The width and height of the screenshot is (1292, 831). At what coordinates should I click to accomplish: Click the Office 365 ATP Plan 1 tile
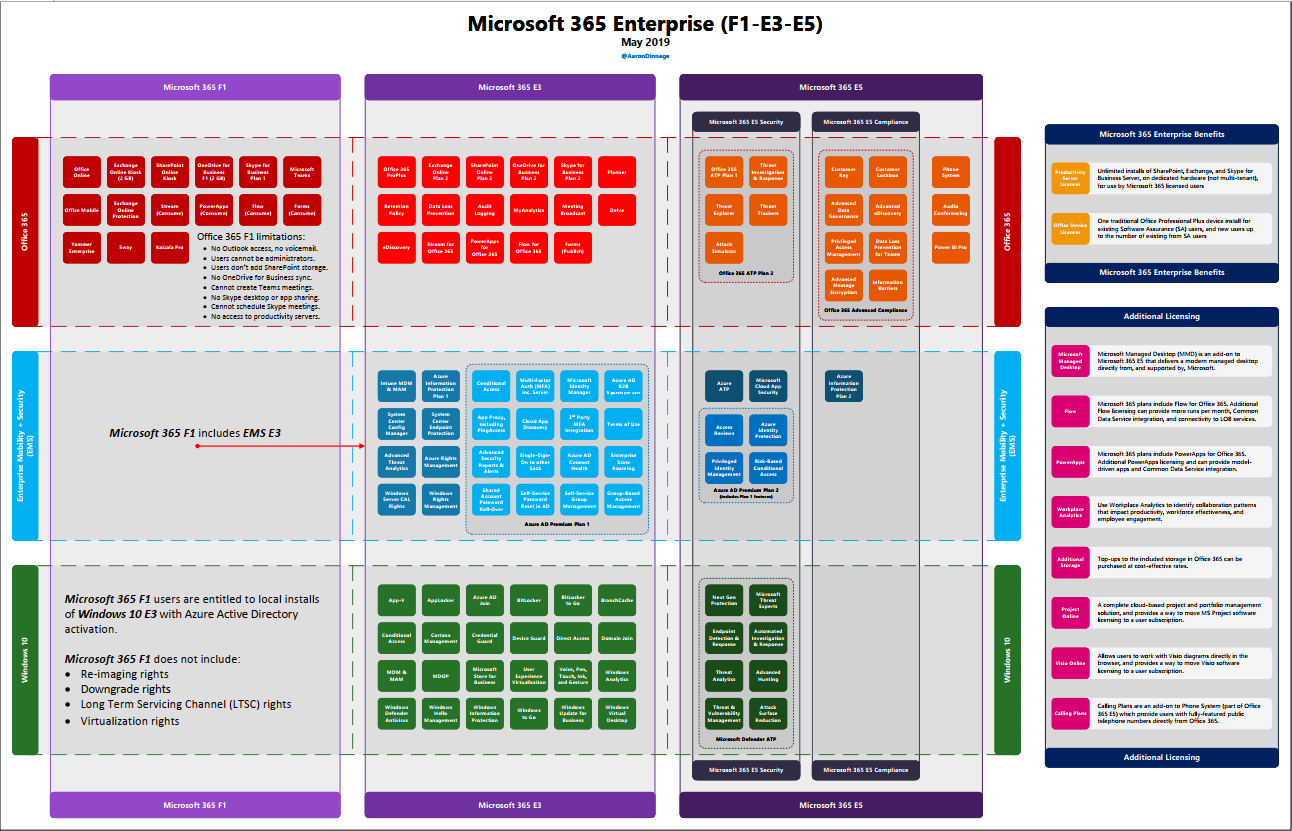pos(724,171)
